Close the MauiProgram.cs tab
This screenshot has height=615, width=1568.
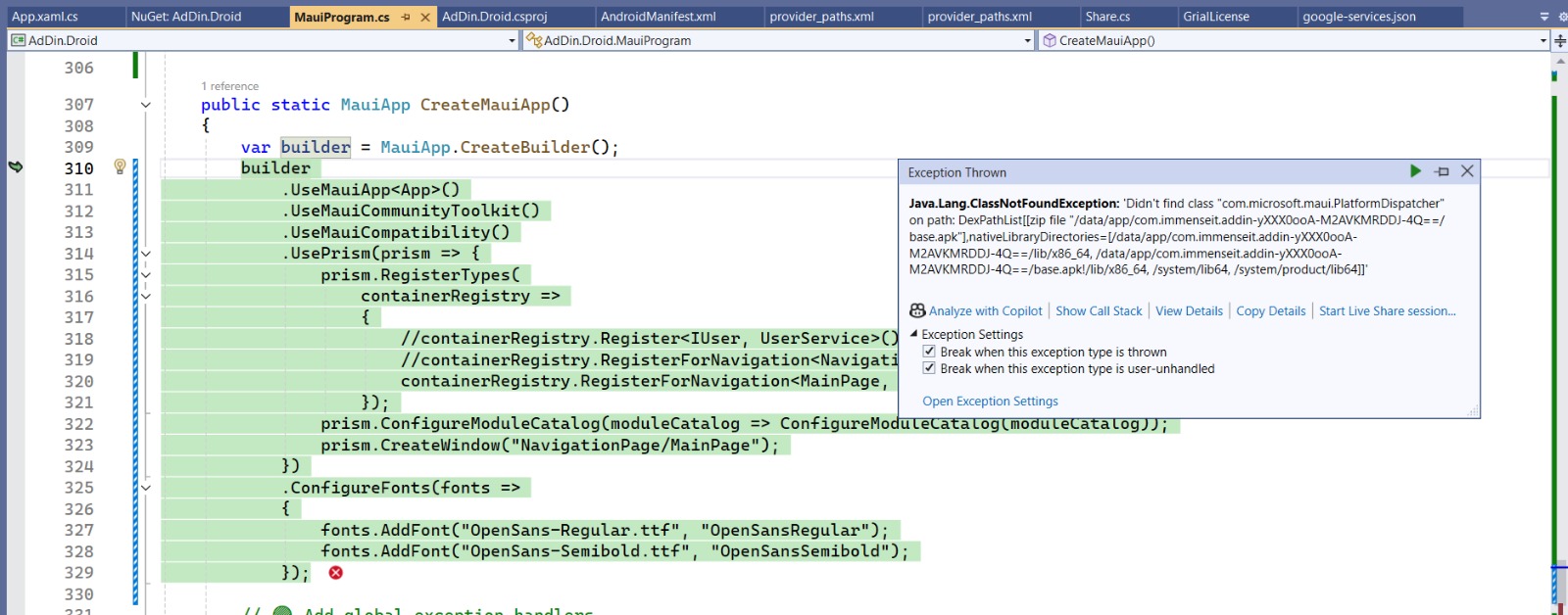pyautogui.click(x=425, y=17)
